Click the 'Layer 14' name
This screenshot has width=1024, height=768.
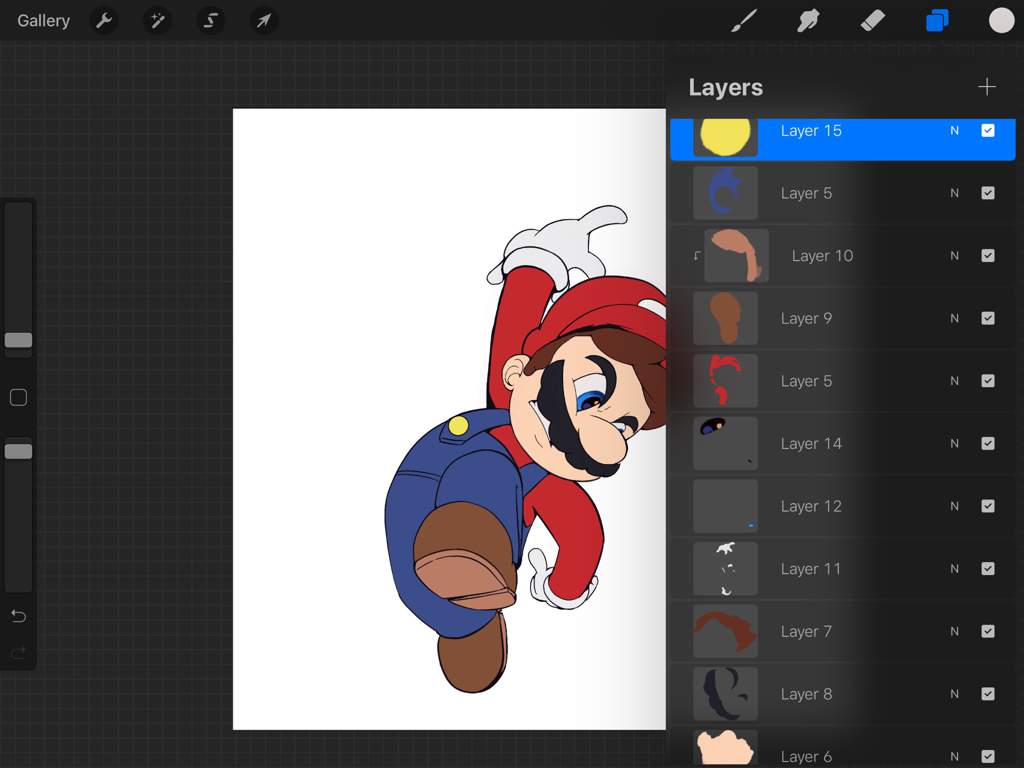811,444
